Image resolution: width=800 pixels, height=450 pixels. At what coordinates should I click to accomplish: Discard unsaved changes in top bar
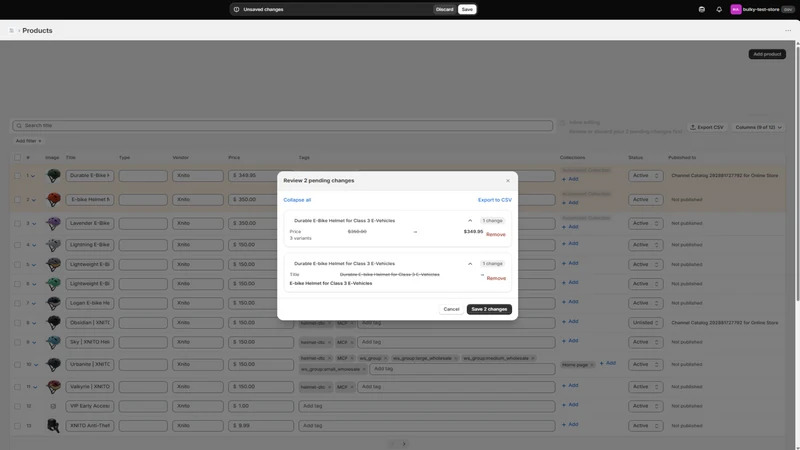444,9
